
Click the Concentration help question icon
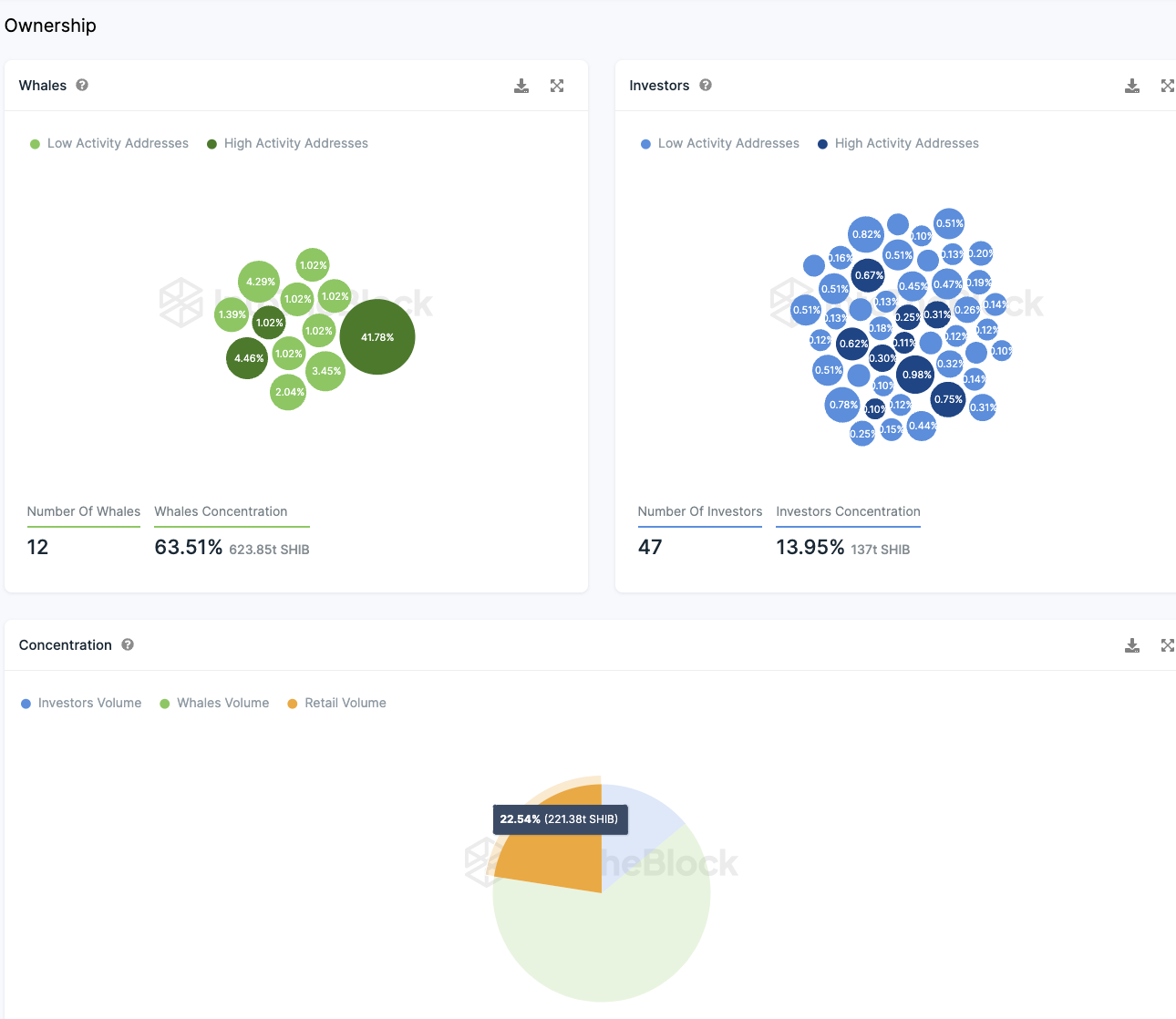[128, 644]
